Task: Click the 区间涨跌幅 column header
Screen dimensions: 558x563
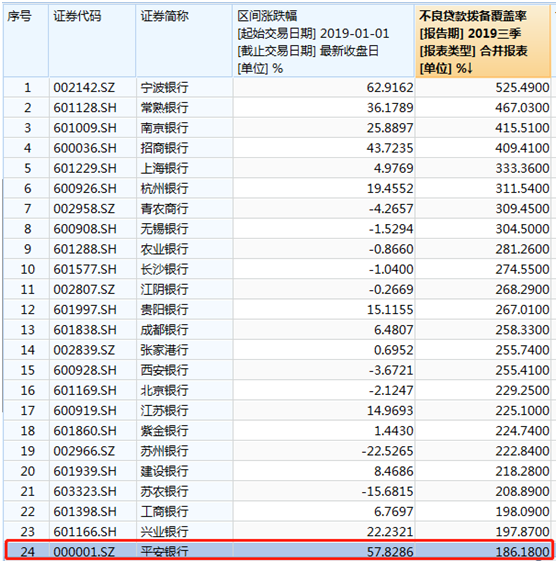Action: (x=323, y=41)
